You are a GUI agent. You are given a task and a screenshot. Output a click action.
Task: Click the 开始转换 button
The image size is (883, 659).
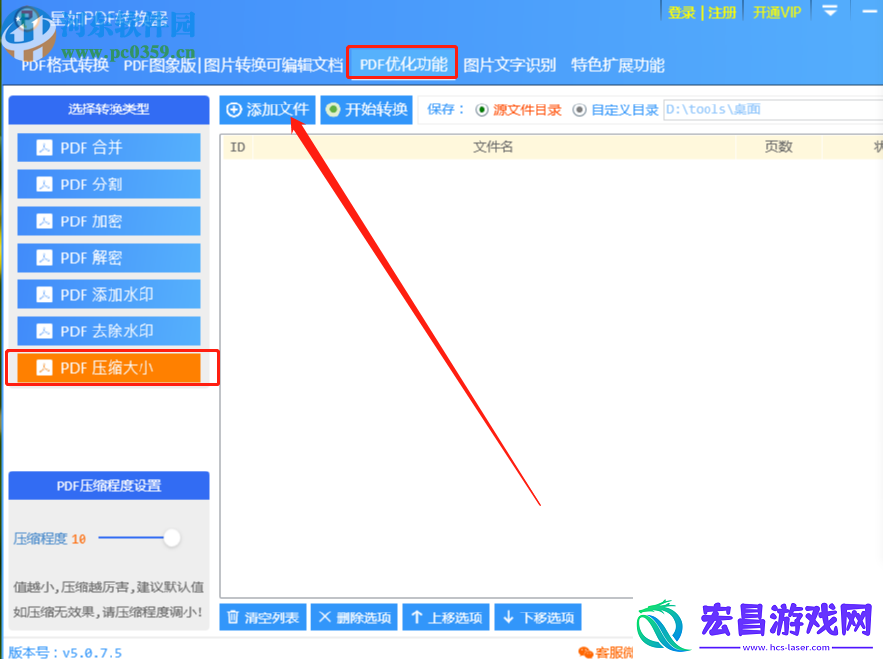[x=367, y=109]
